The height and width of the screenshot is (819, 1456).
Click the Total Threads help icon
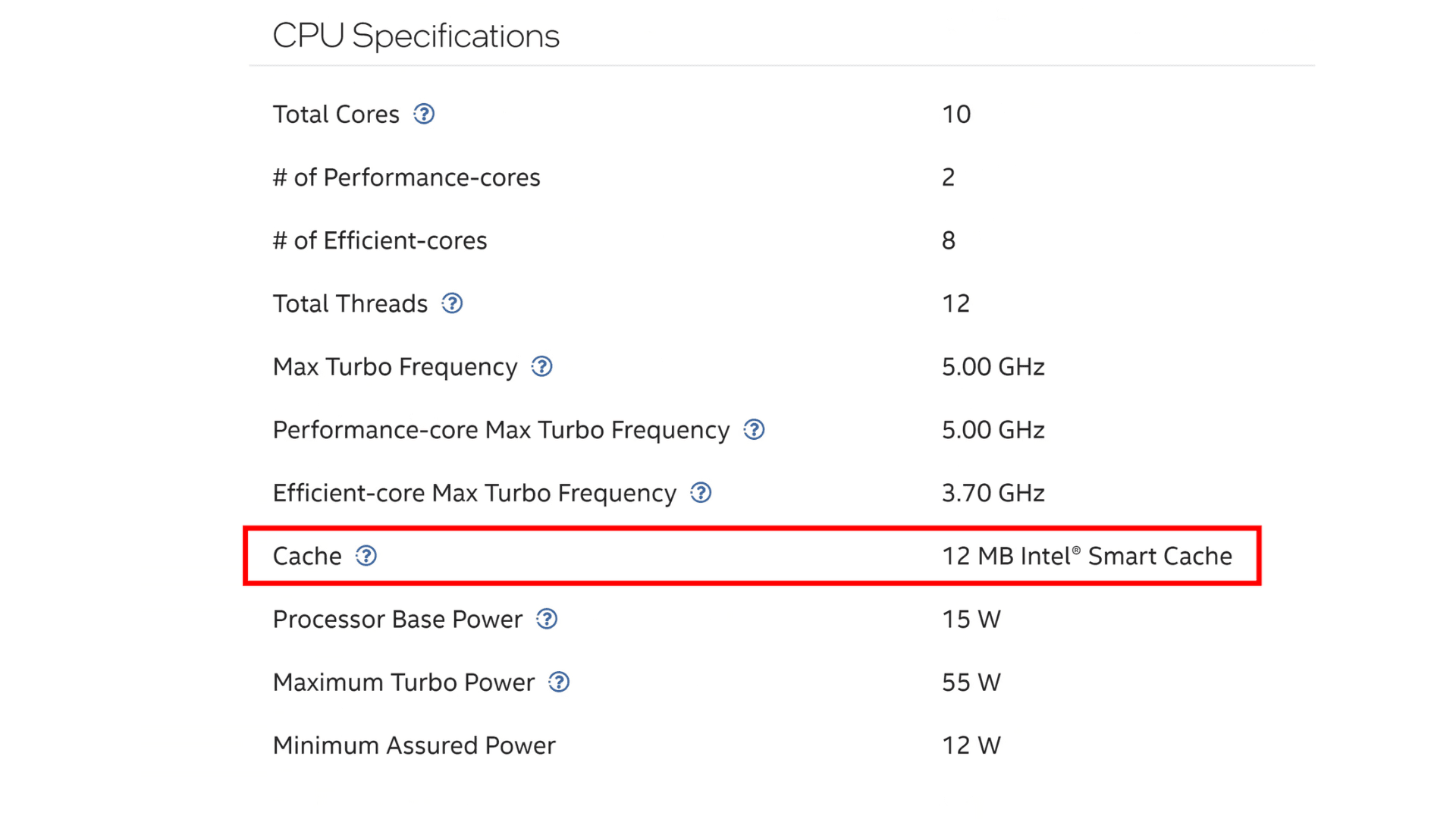[454, 303]
